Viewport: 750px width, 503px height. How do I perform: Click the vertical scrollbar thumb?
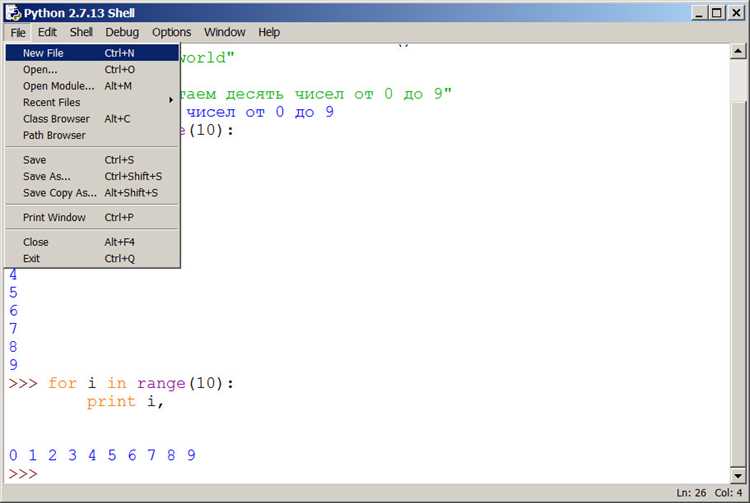(x=738, y=283)
